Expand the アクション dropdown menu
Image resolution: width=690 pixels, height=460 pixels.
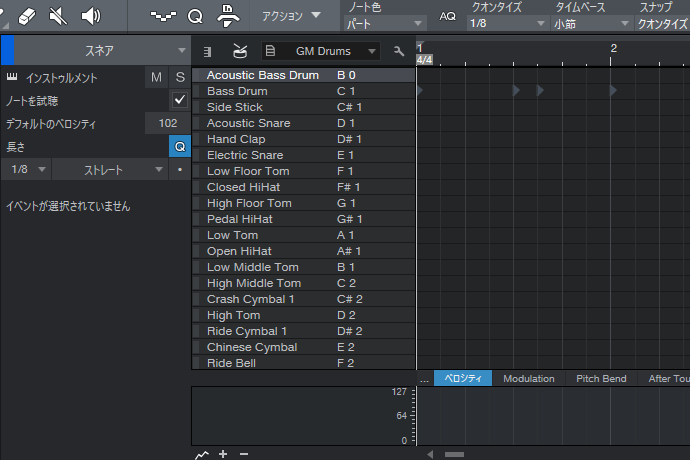[x=291, y=16]
